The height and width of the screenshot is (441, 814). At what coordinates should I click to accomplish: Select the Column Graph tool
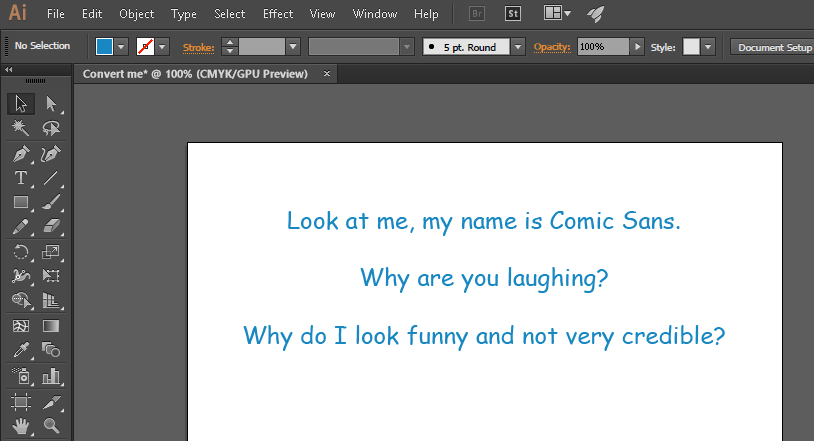tap(51, 376)
